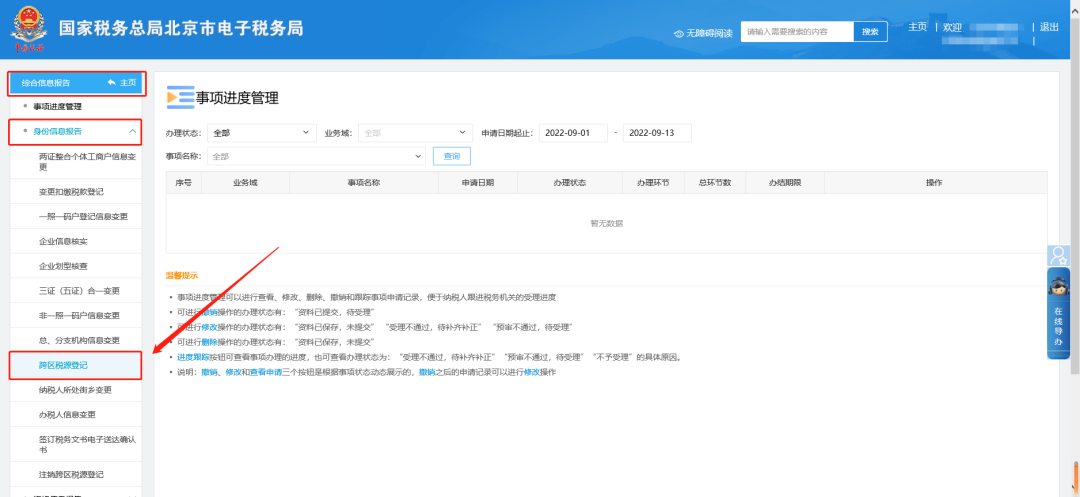Screen dimensions: 1080x497
Task: Click the start date field 2022-09-01
Action: 573,133
